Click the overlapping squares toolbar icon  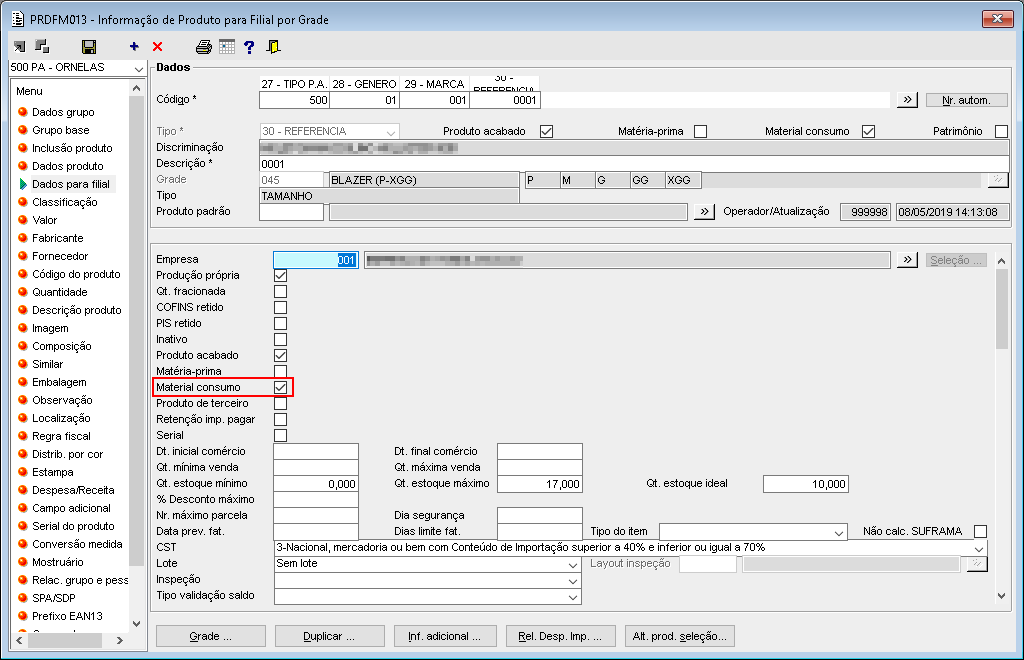click(42, 47)
